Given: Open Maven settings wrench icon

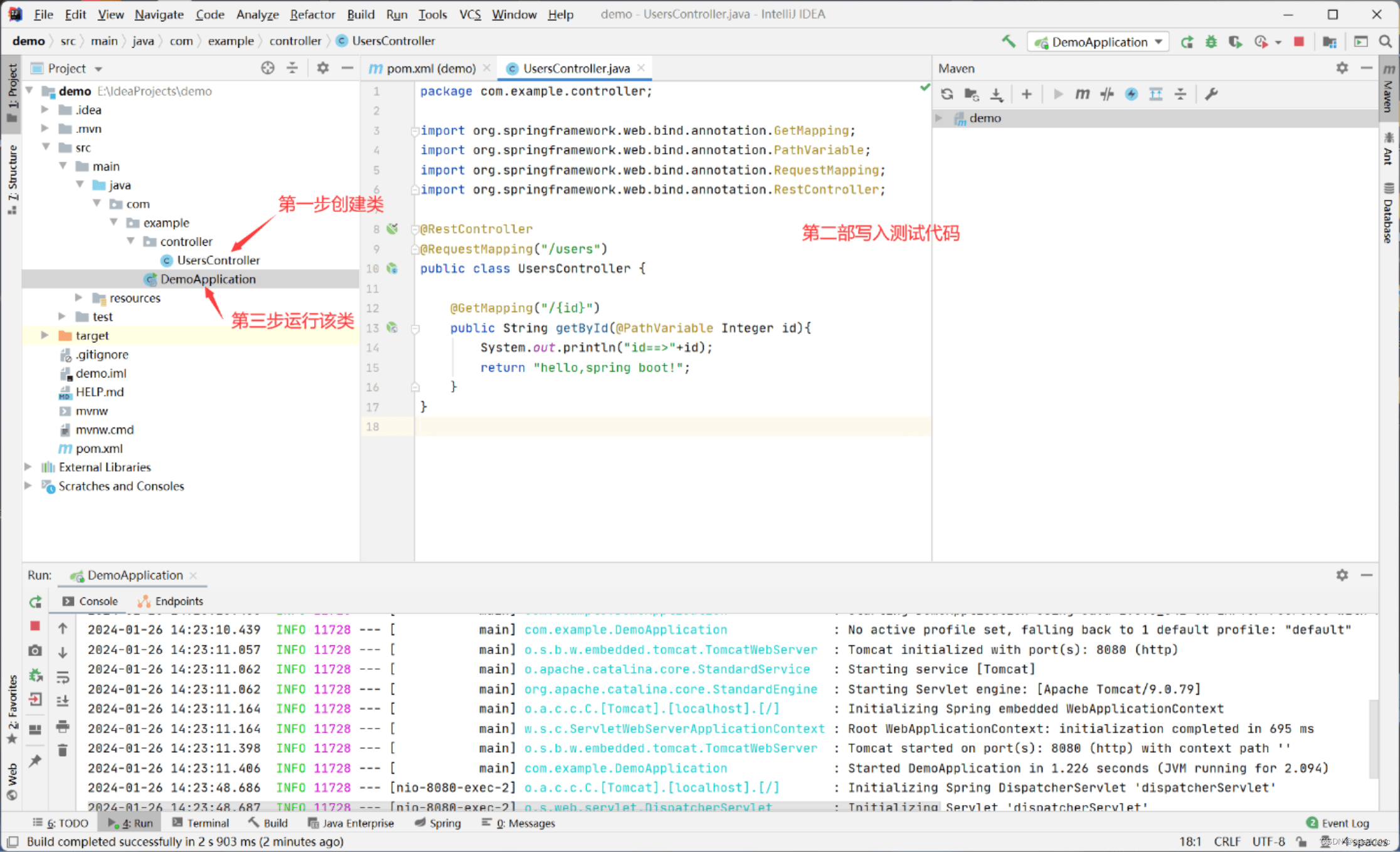Looking at the screenshot, I should 1211,94.
